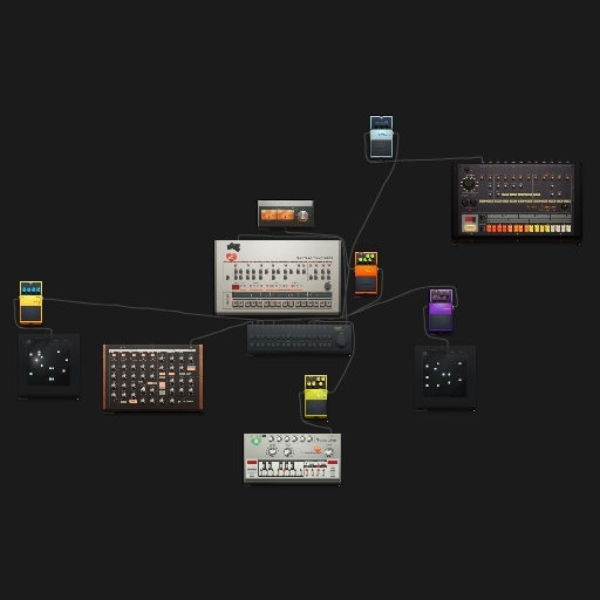Screen dimensions: 600x600
Task: Adjust the dark knob on white drum machine
Action: coord(328,286)
